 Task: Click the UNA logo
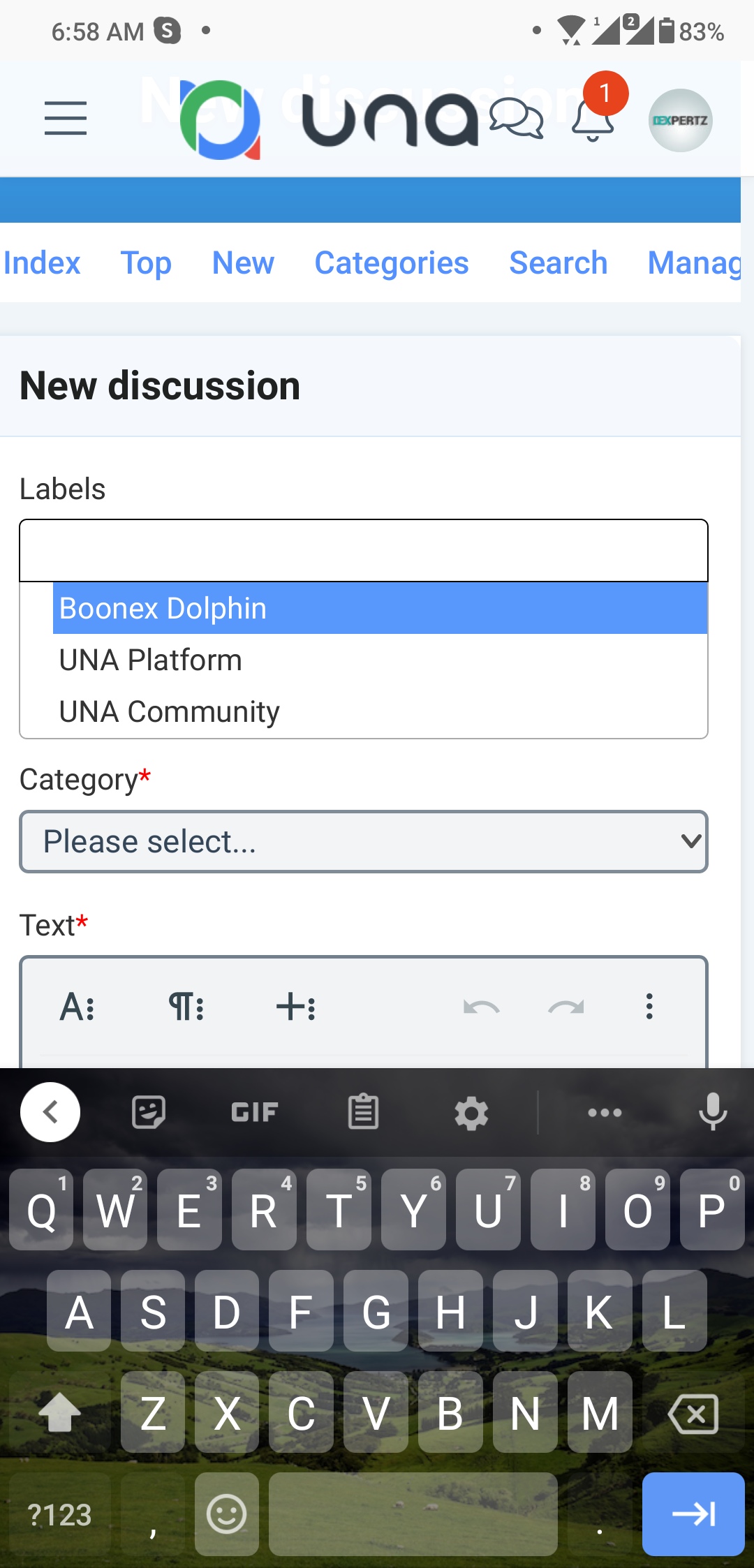(x=328, y=120)
